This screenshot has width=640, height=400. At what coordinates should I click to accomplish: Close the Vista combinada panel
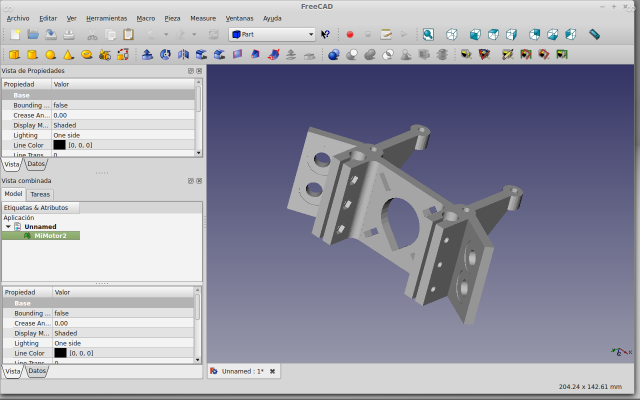pyautogui.click(x=199, y=181)
